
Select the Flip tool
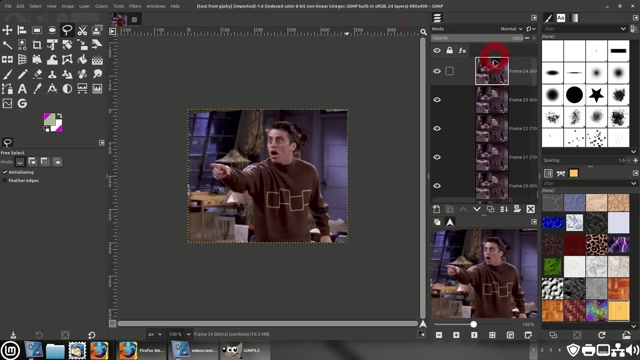click(7, 60)
